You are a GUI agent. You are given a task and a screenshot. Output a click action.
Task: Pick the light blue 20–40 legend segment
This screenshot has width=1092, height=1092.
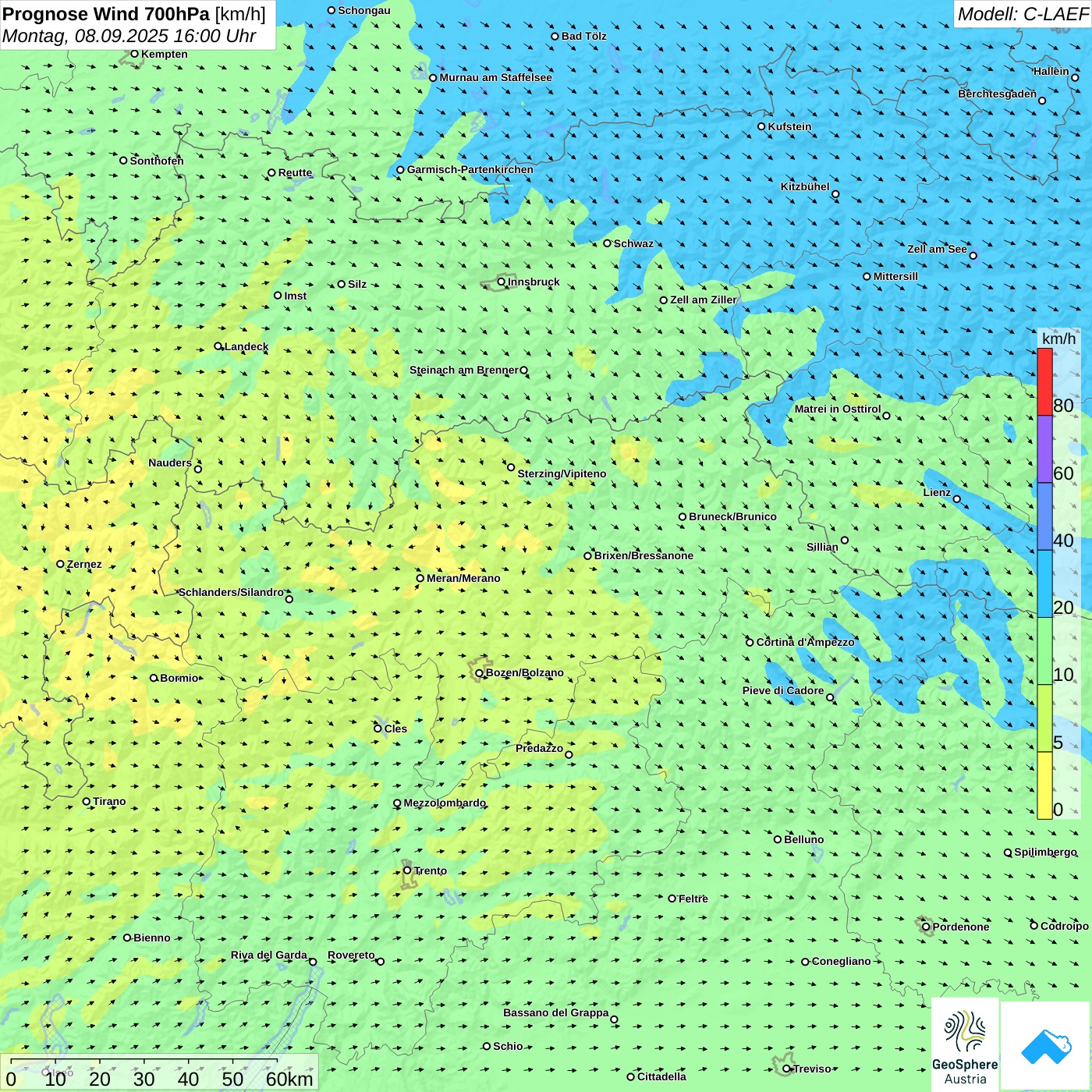(1044, 584)
